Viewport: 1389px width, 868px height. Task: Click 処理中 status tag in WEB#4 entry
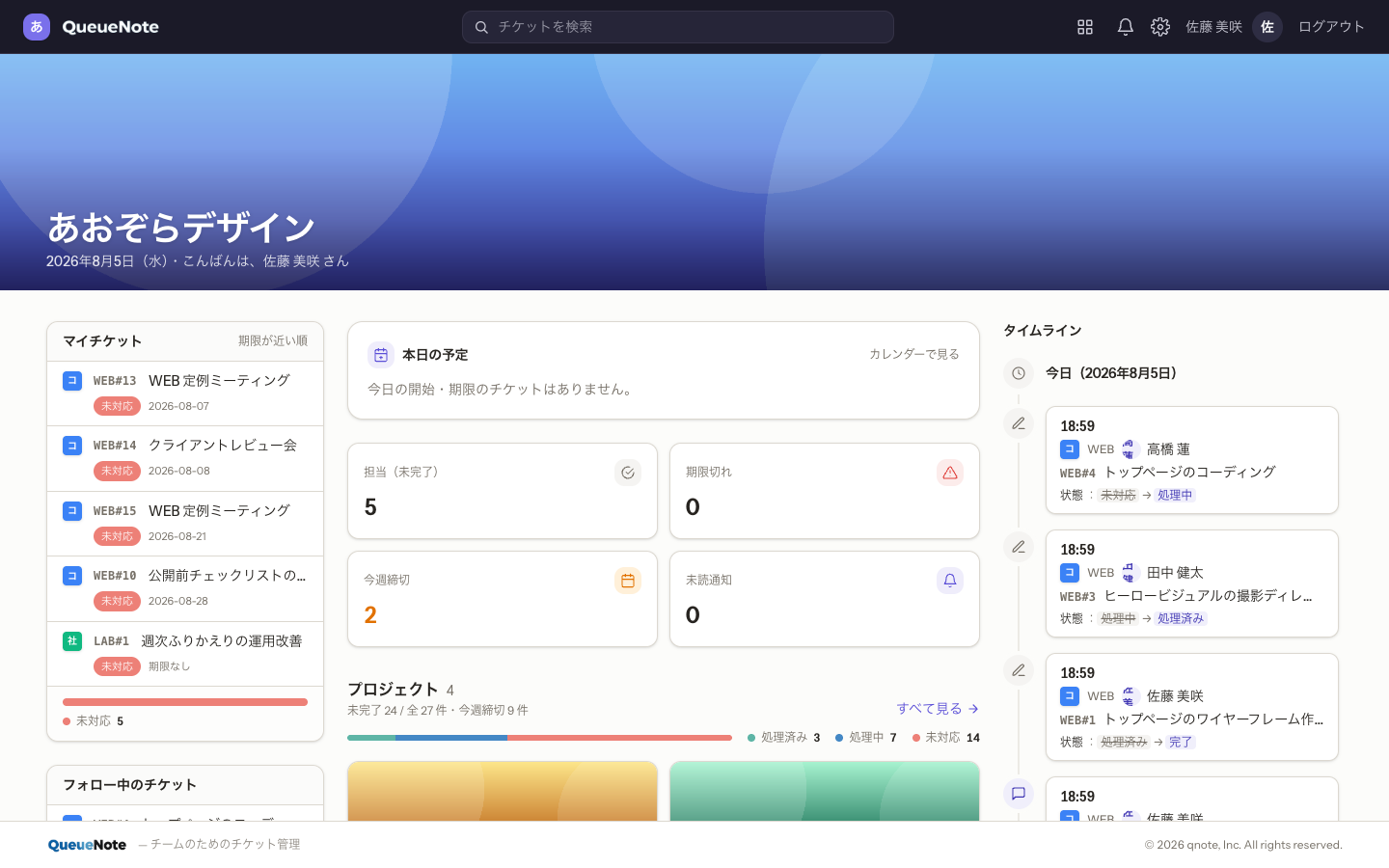click(x=1175, y=495)
